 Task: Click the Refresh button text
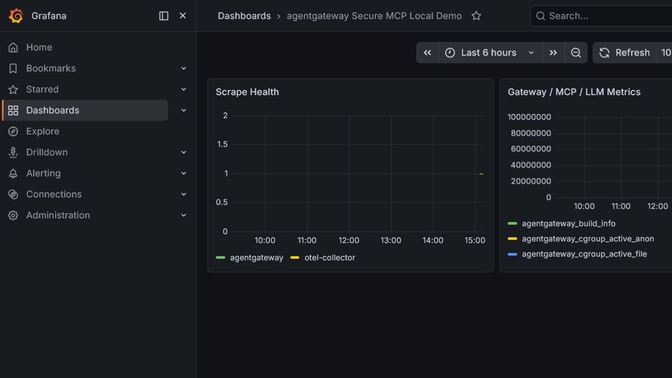[632, 53]
